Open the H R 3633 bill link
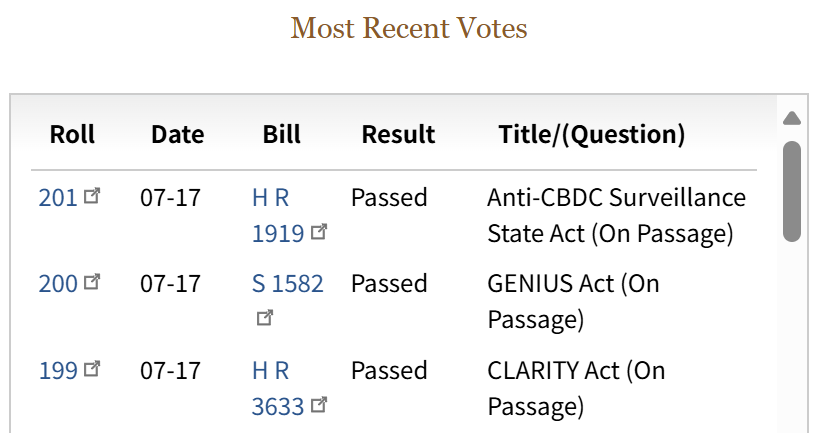Screen dimensions: 817x433 [277, 388]
